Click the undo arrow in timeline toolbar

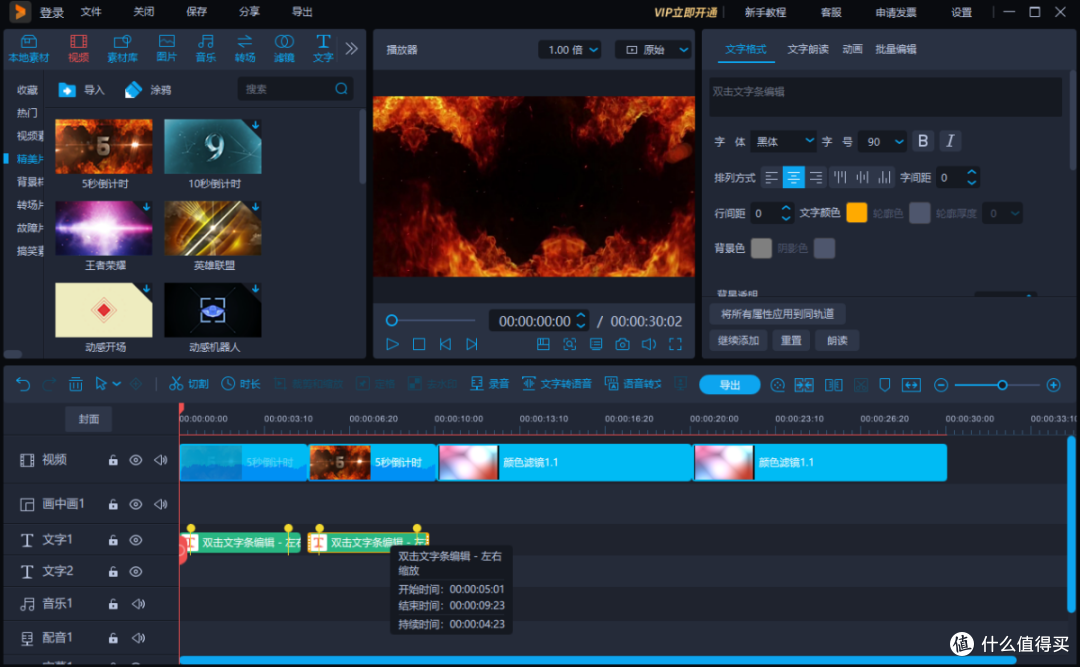(23, 384)
